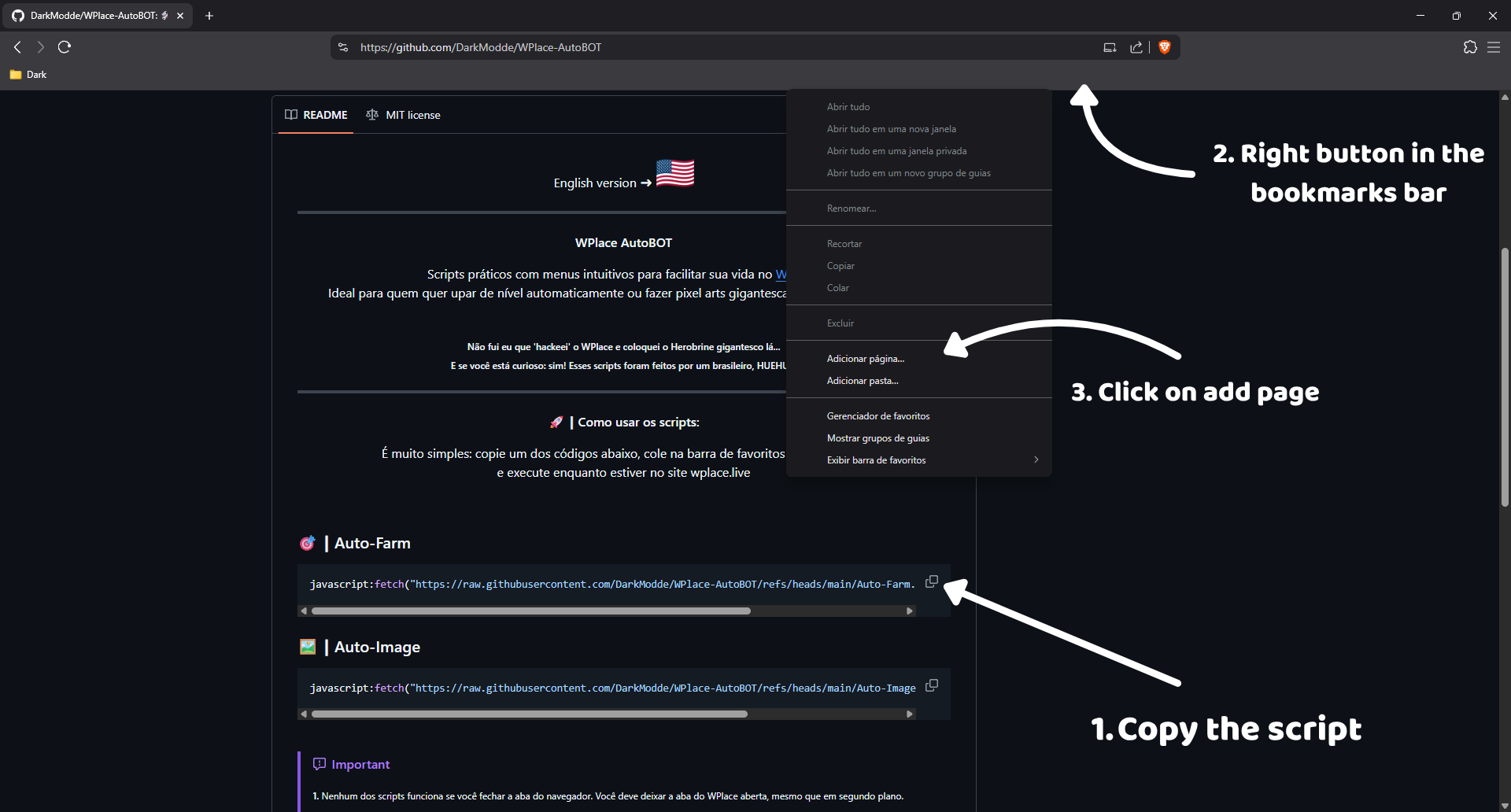
Task: Close the DarkModde/WPlace-AutoBOT tab
Action: click(x=180, y=16)
